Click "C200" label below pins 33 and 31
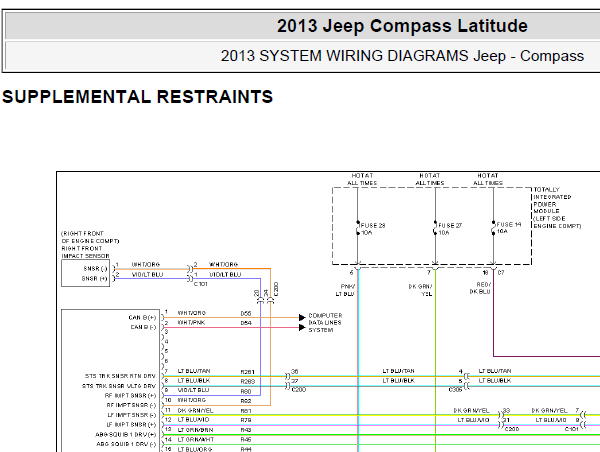The image size is (600, 452). [512, 429]
